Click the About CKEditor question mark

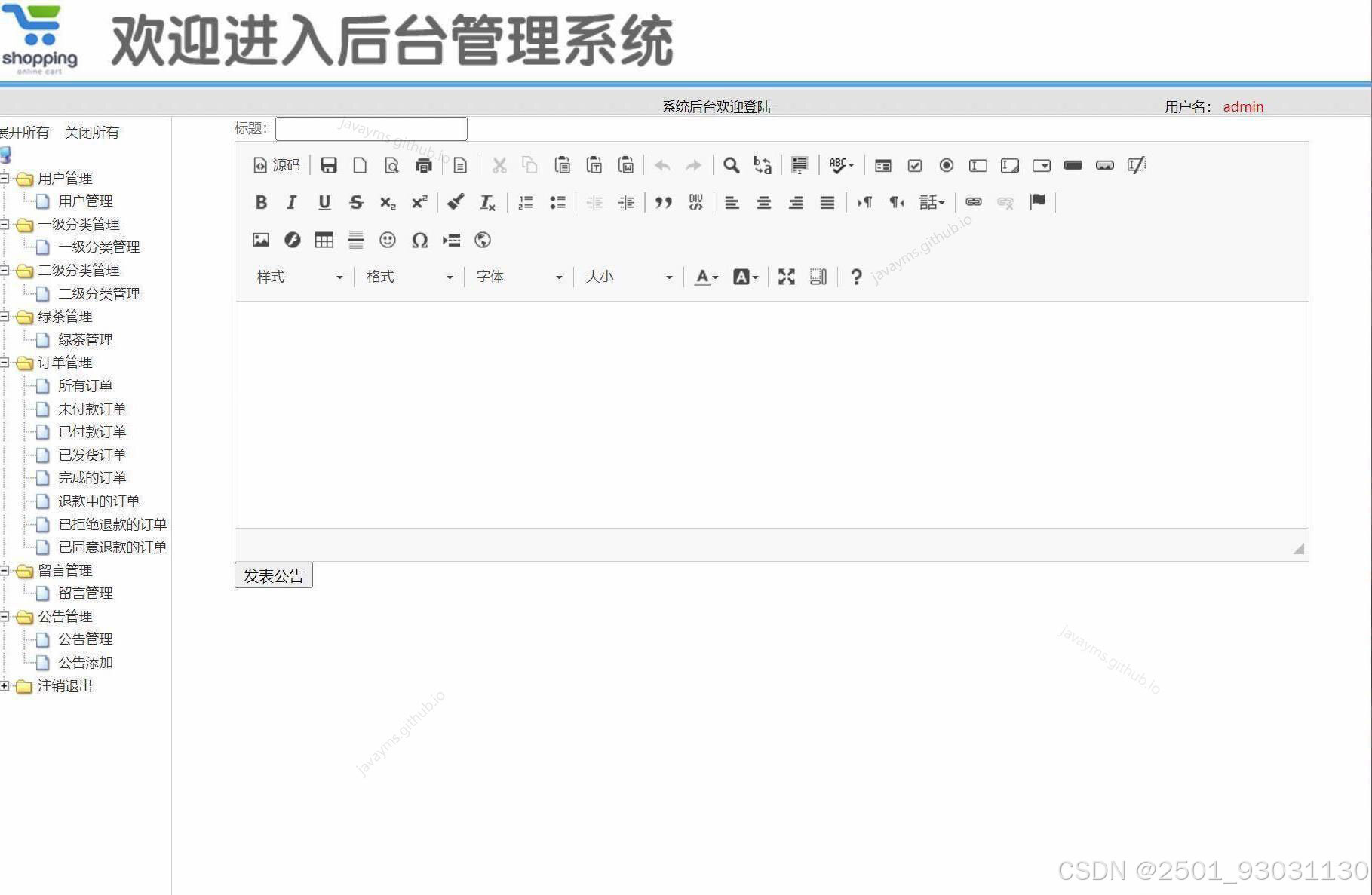point(856,277)
